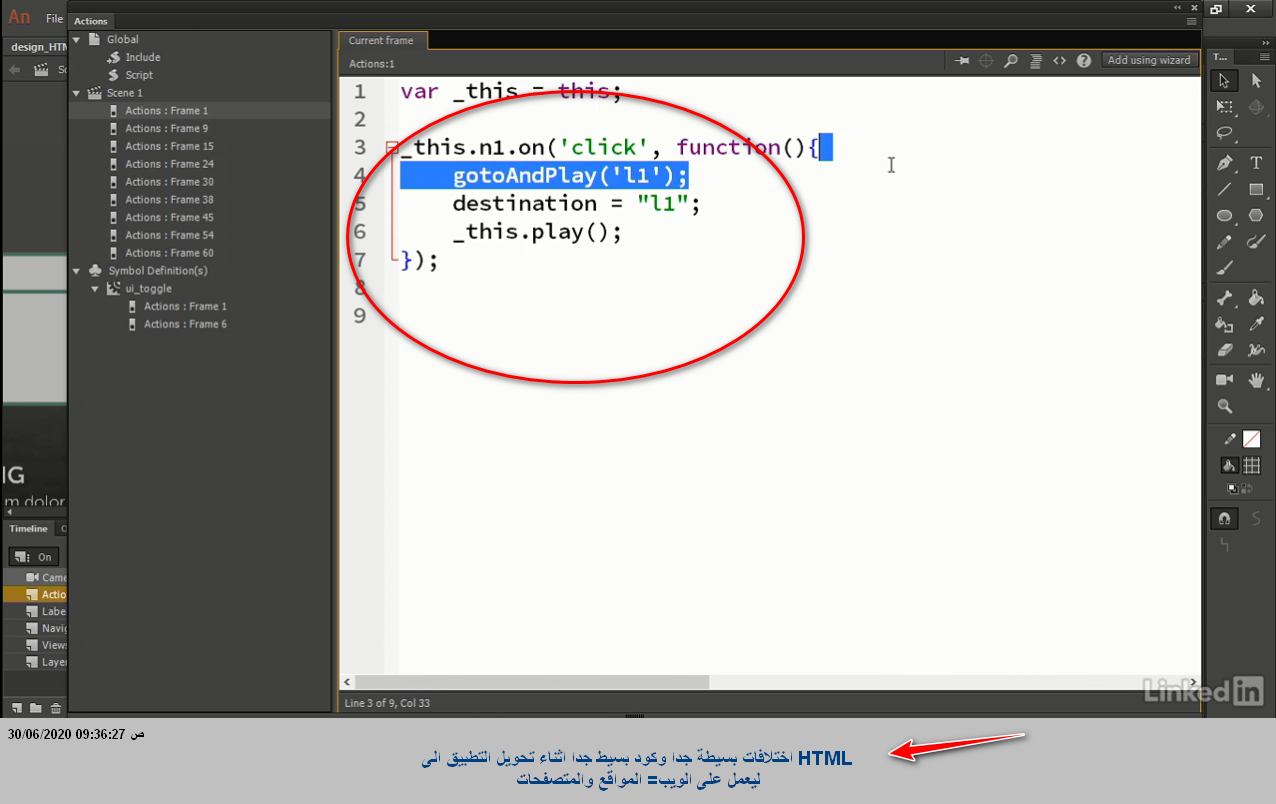Open the File menu
The image size is (1276, 804).
54,18
